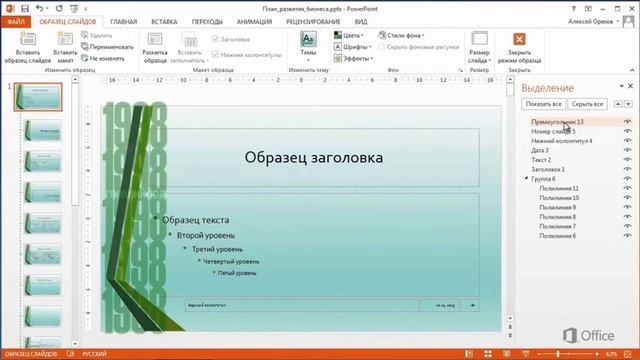Hide Дата 3 with eye icon
This screenshot has width=640, height=360.
point(627,150)
